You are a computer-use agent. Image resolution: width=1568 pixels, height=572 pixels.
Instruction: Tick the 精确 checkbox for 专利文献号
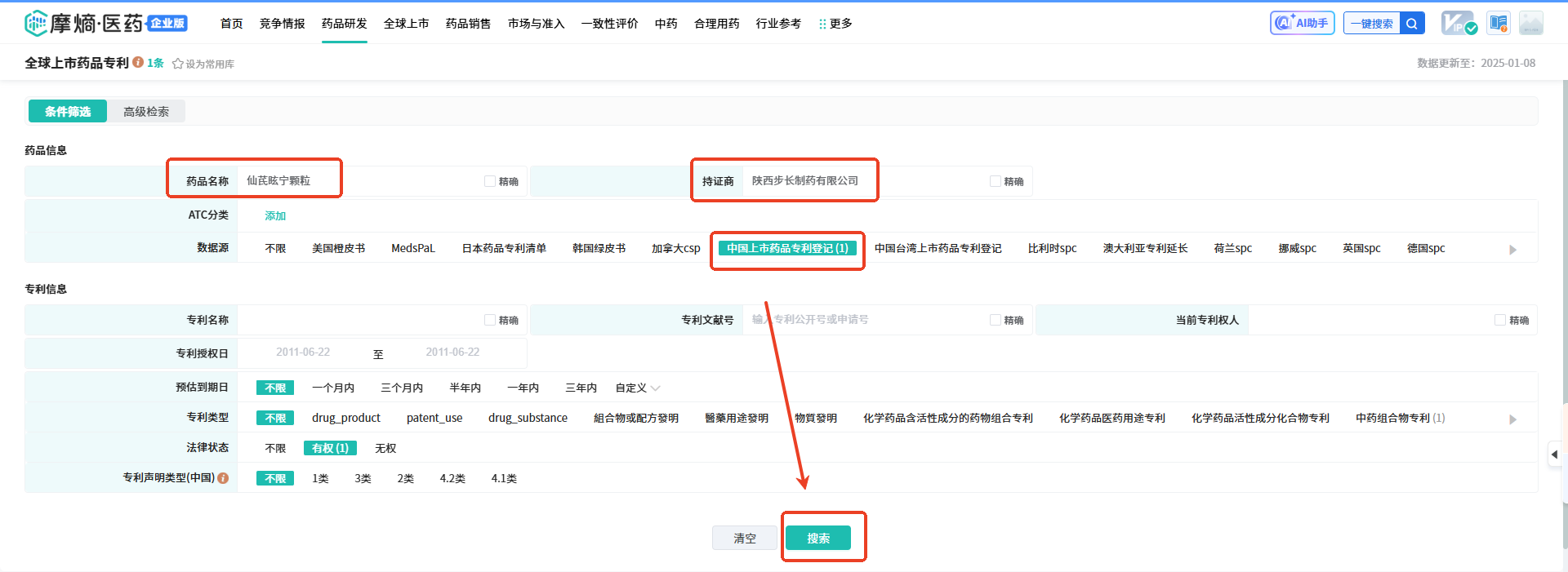[996, 320]
